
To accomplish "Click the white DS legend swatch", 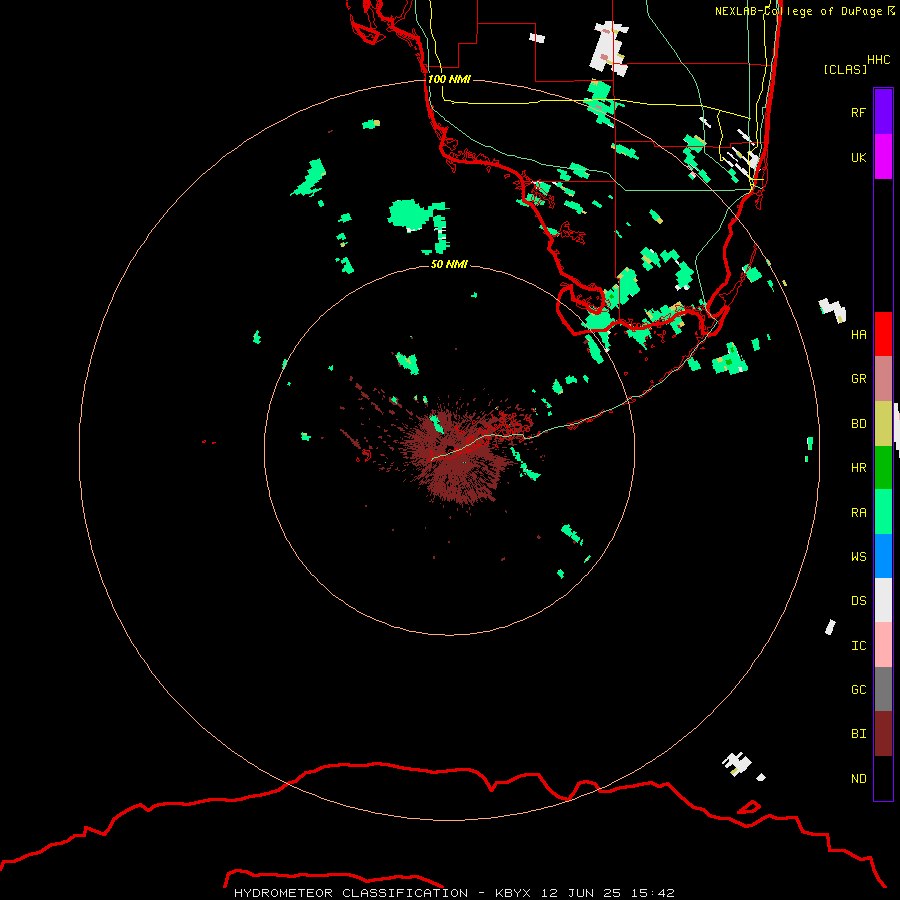I will (x=883, y=600).
